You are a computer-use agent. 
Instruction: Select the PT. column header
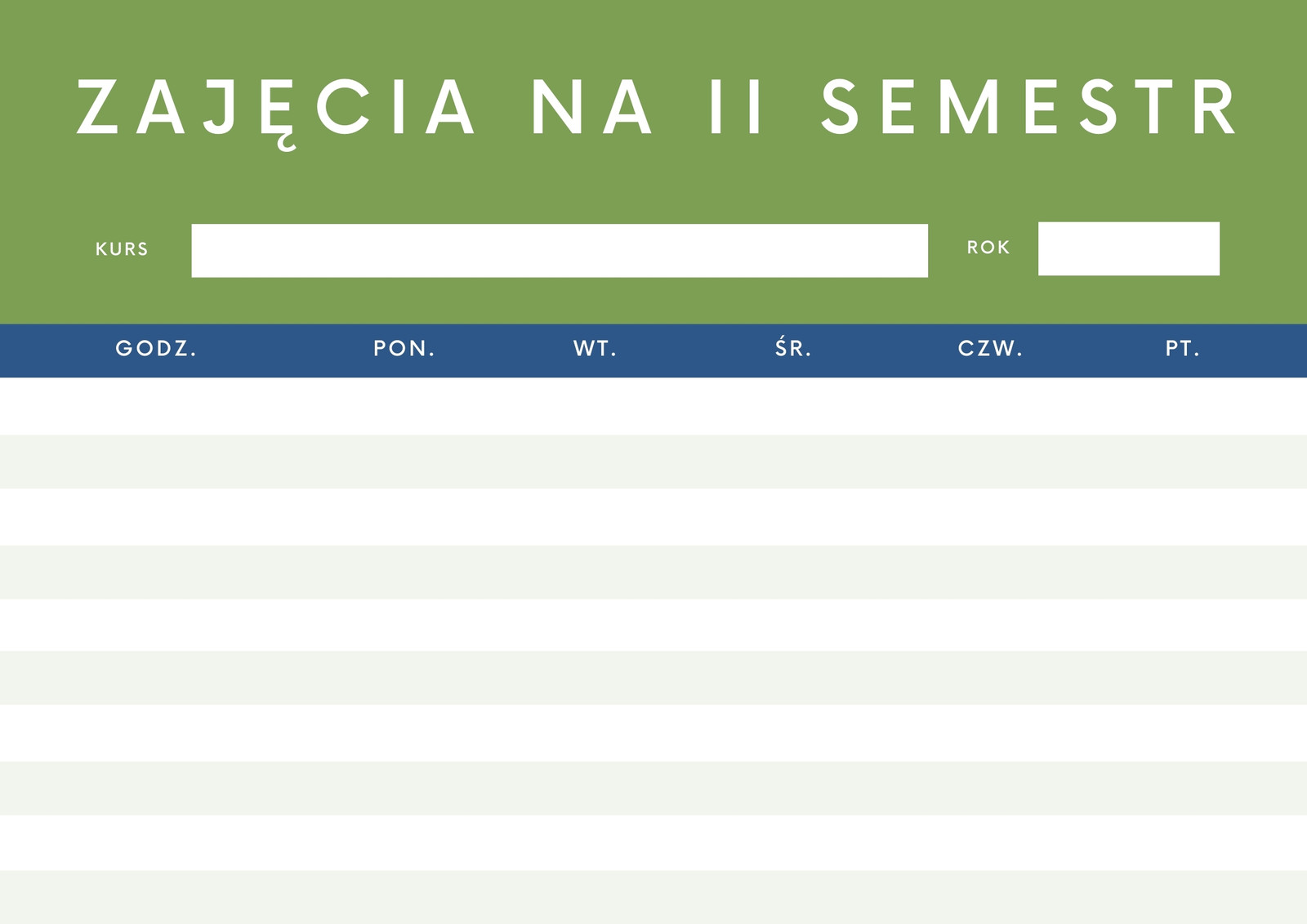pos(1182,349)
